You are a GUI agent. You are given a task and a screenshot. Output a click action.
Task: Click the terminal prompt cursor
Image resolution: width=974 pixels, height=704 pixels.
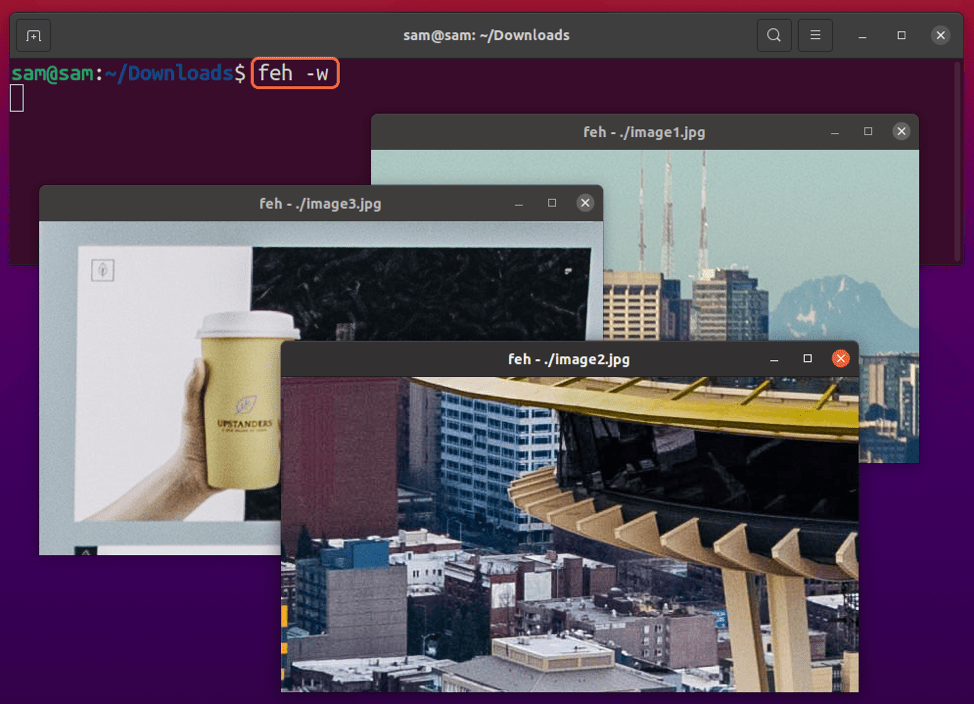coord(16,98)
